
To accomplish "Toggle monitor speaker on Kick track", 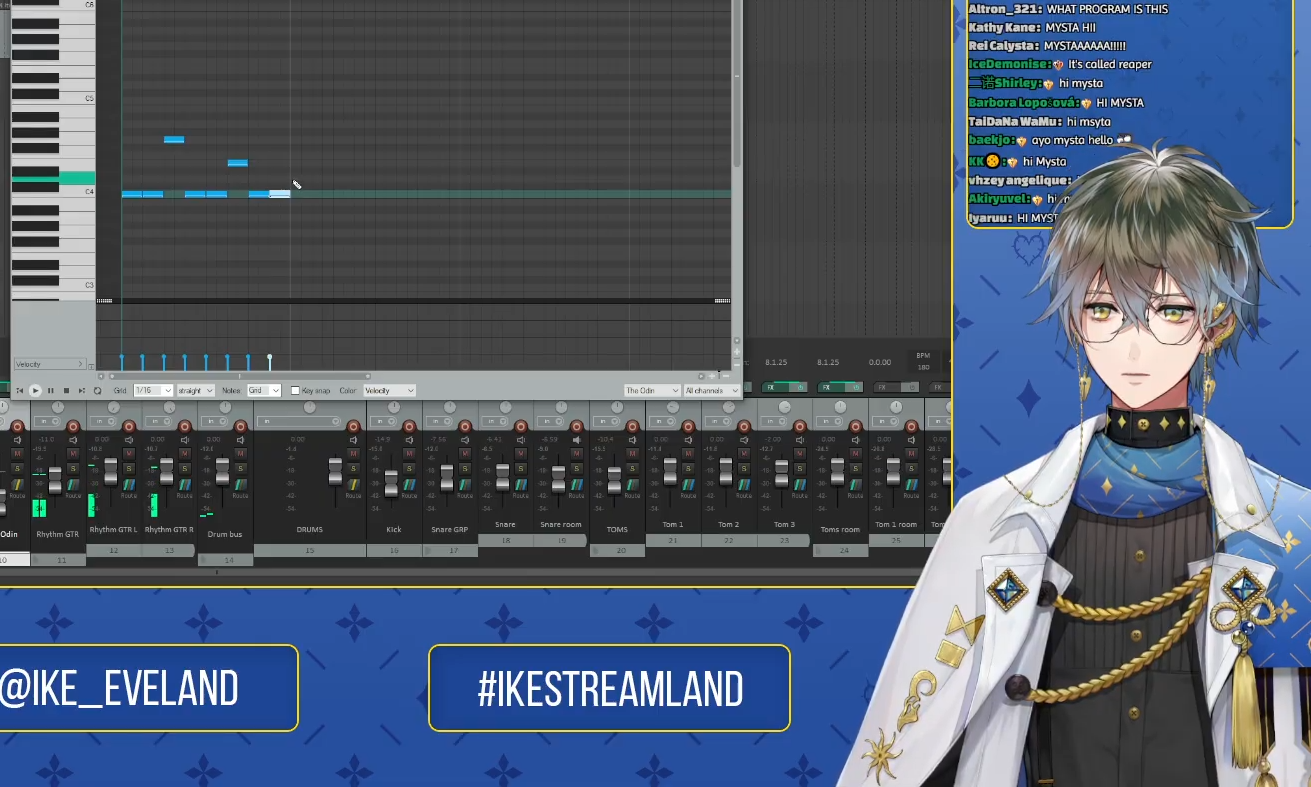I will point(409,440).
